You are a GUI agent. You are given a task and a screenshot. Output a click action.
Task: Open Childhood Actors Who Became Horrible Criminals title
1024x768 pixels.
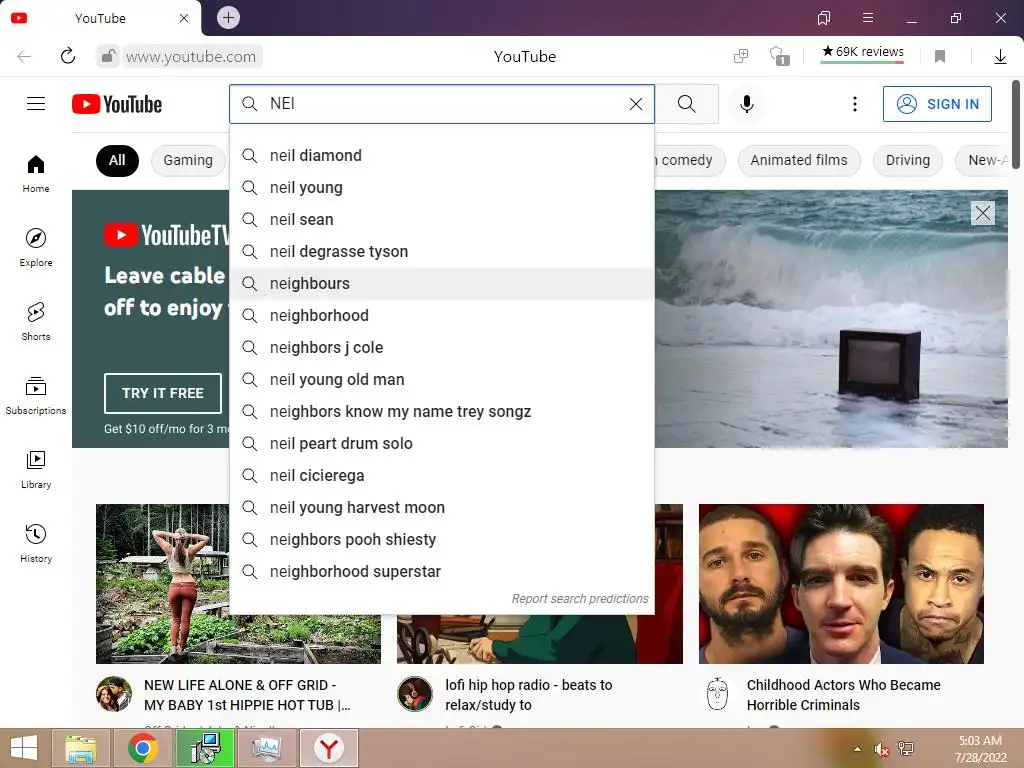(843, 695)
